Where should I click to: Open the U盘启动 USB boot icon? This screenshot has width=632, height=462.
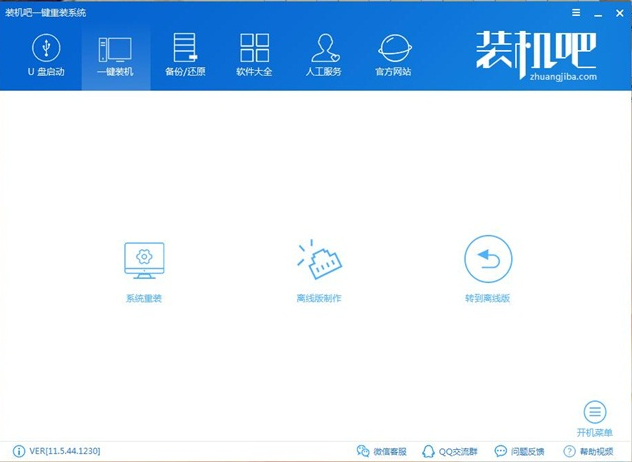(x=46, y=48)
